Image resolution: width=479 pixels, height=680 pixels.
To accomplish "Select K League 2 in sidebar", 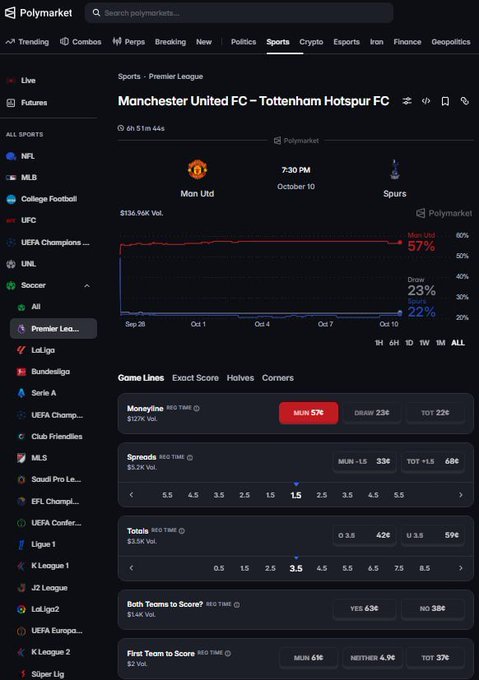I will (53, 652).
